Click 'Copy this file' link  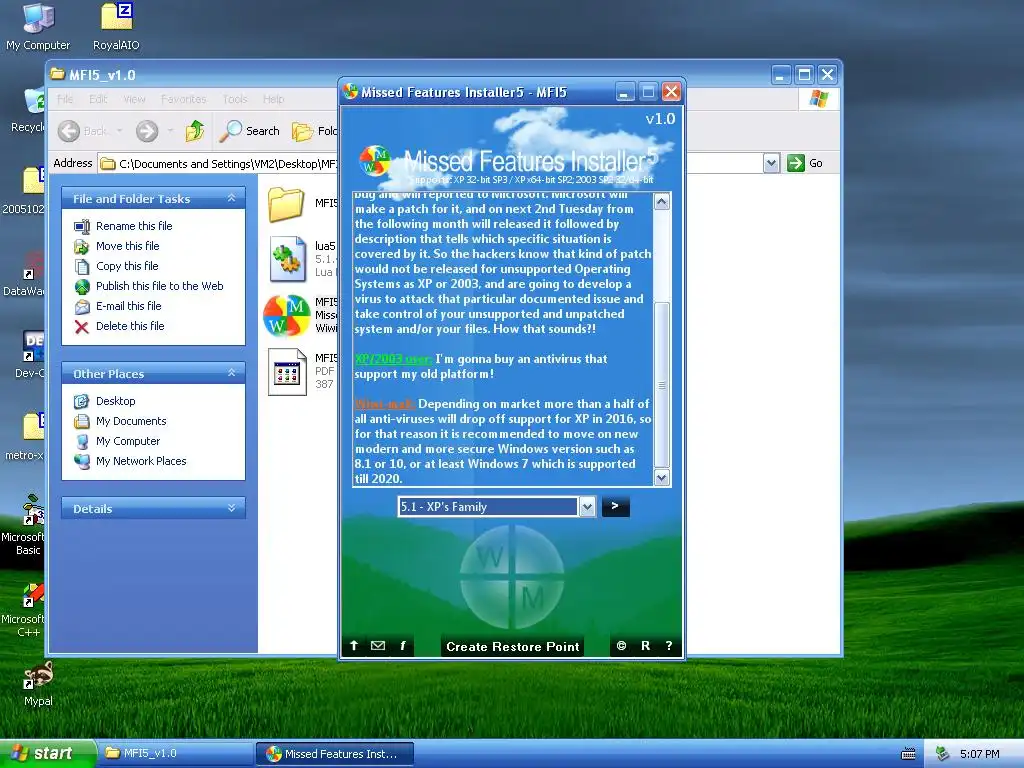pyautogui.click(x=127, y=266)
